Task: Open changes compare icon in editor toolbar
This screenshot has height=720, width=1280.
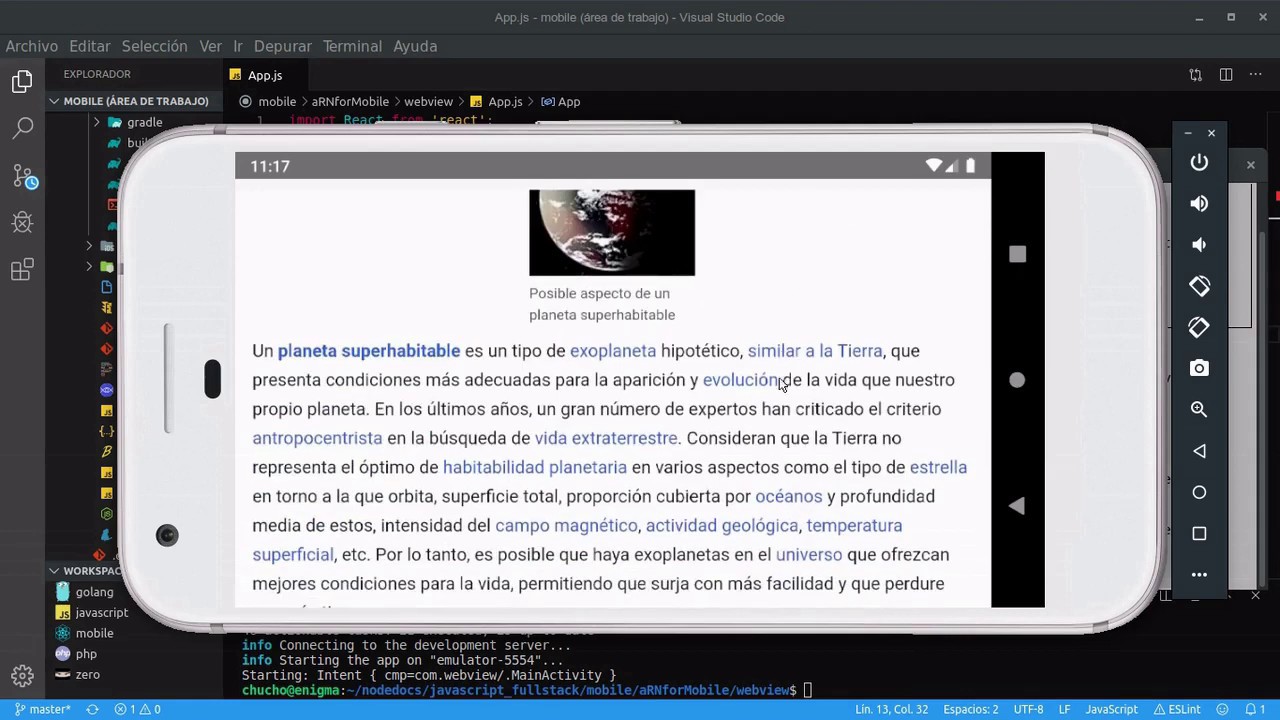Action: (1195, 75)
